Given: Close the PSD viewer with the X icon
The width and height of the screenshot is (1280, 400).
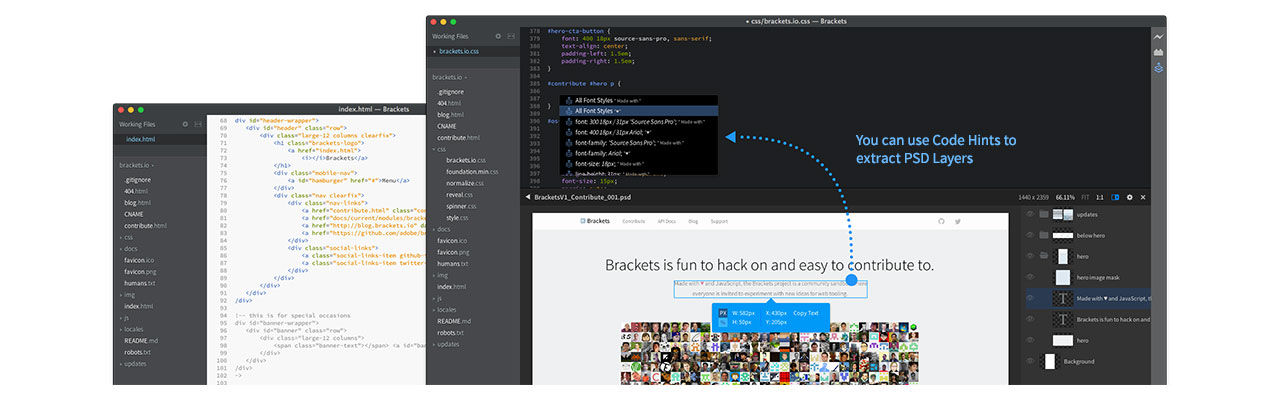Looking at the screenshot, I should pyautogui.click(x=1143, y=197).
